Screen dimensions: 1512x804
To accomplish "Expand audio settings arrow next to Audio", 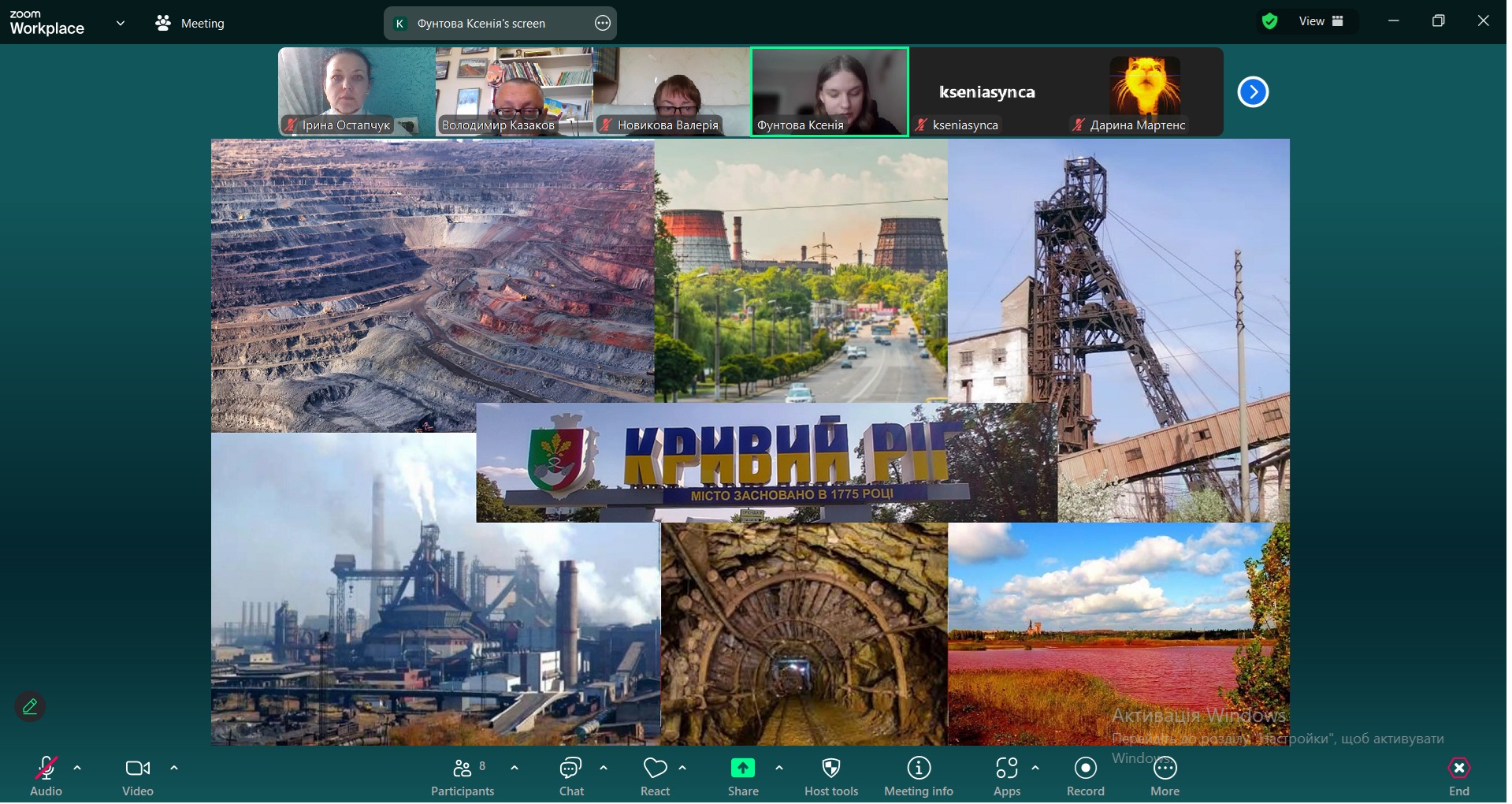I will coord(77,768).
